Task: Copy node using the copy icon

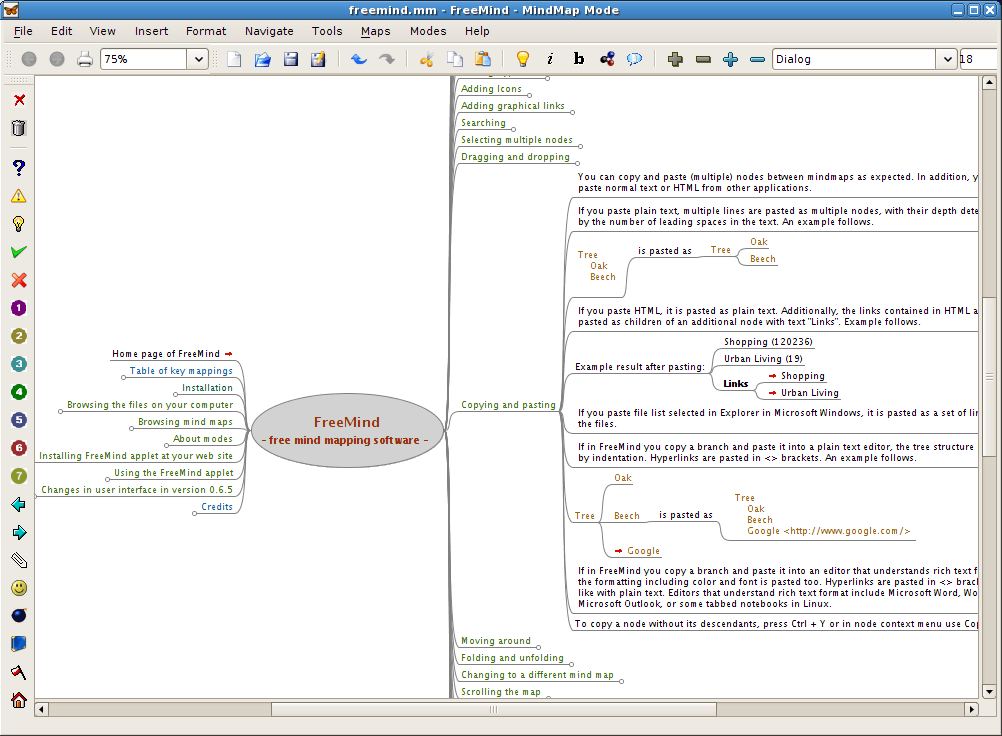Action: [454, 59]
